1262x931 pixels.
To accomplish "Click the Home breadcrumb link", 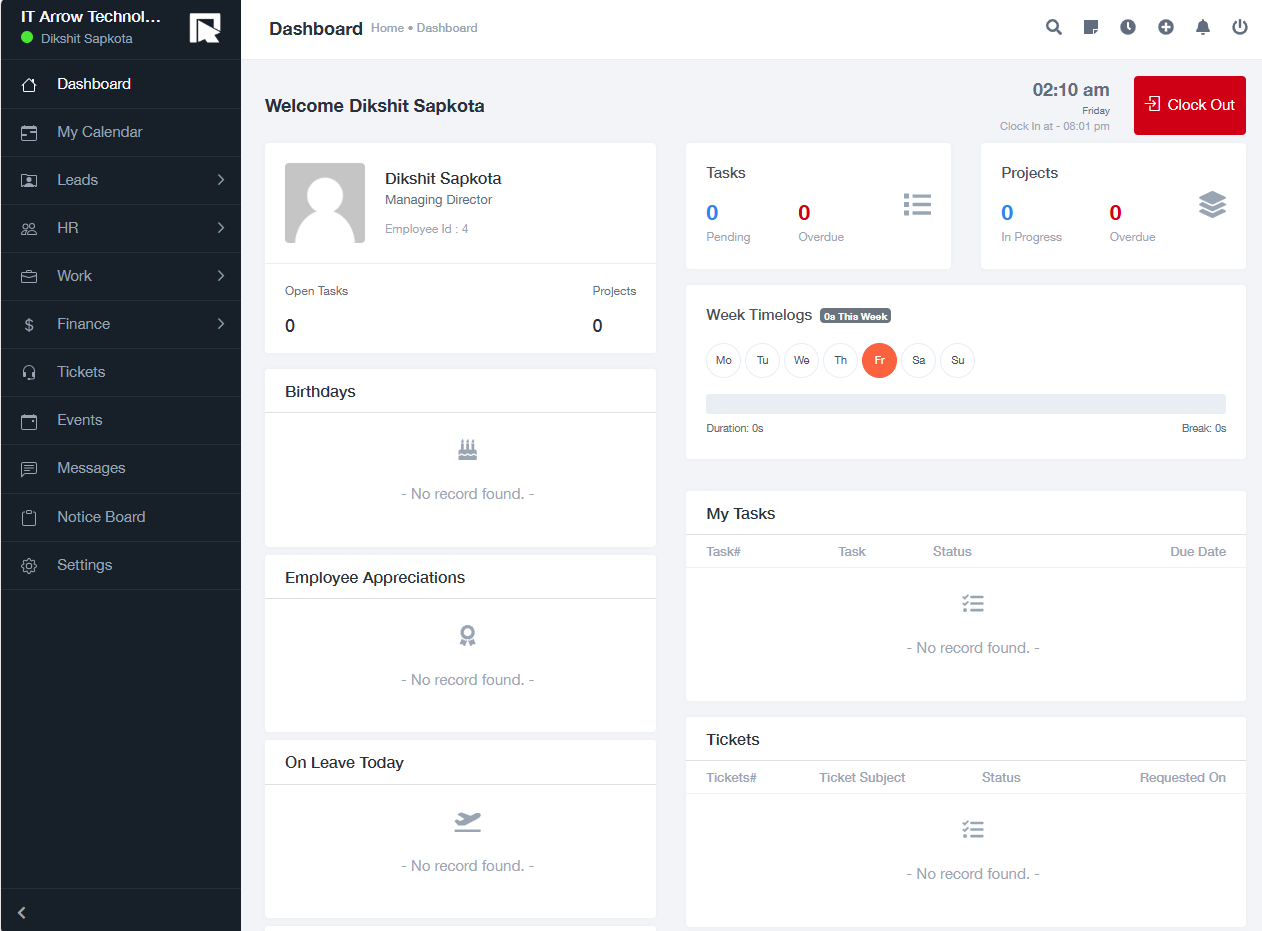I will pos(387,28).
